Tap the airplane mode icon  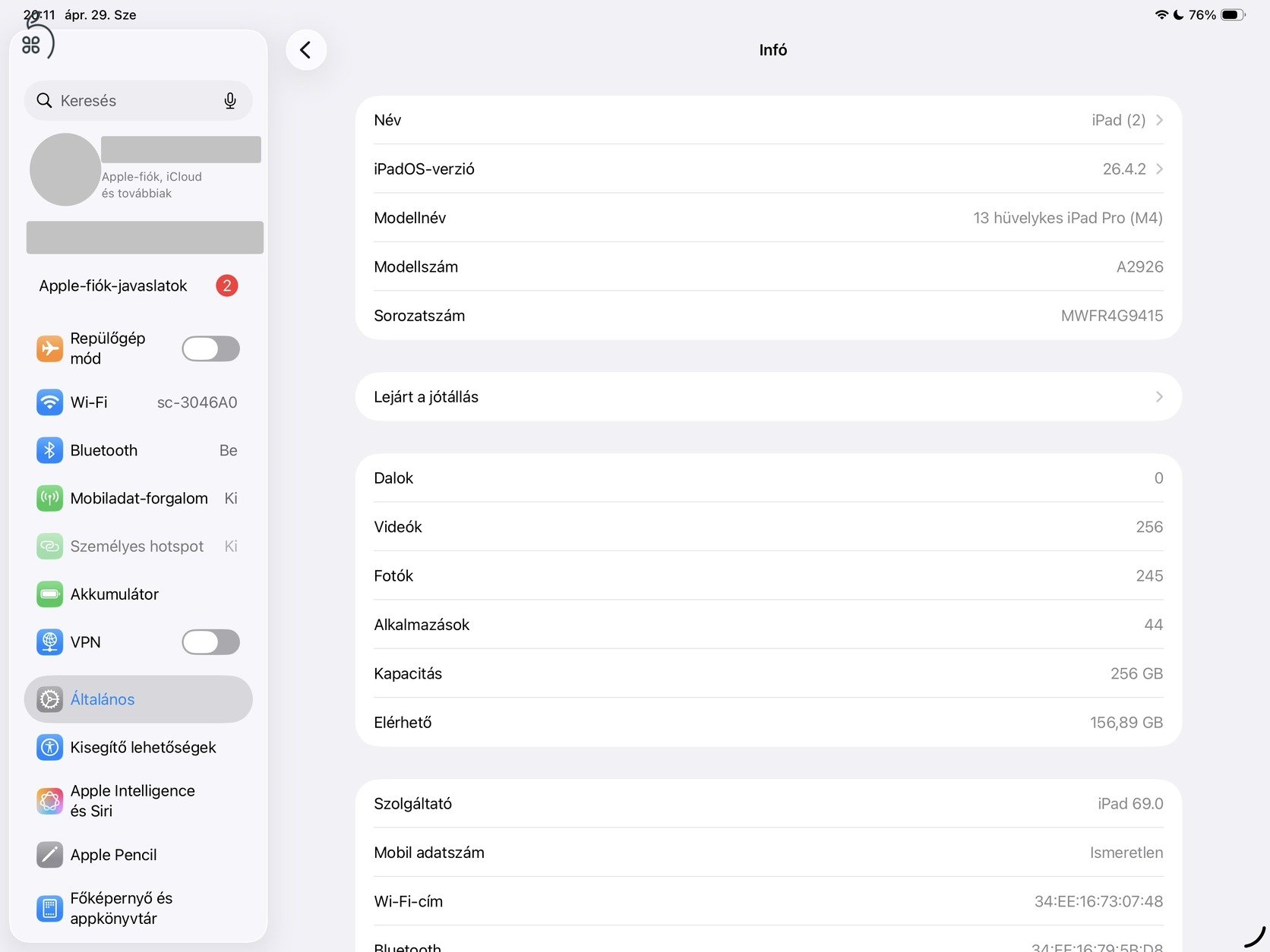click(50, 348)
